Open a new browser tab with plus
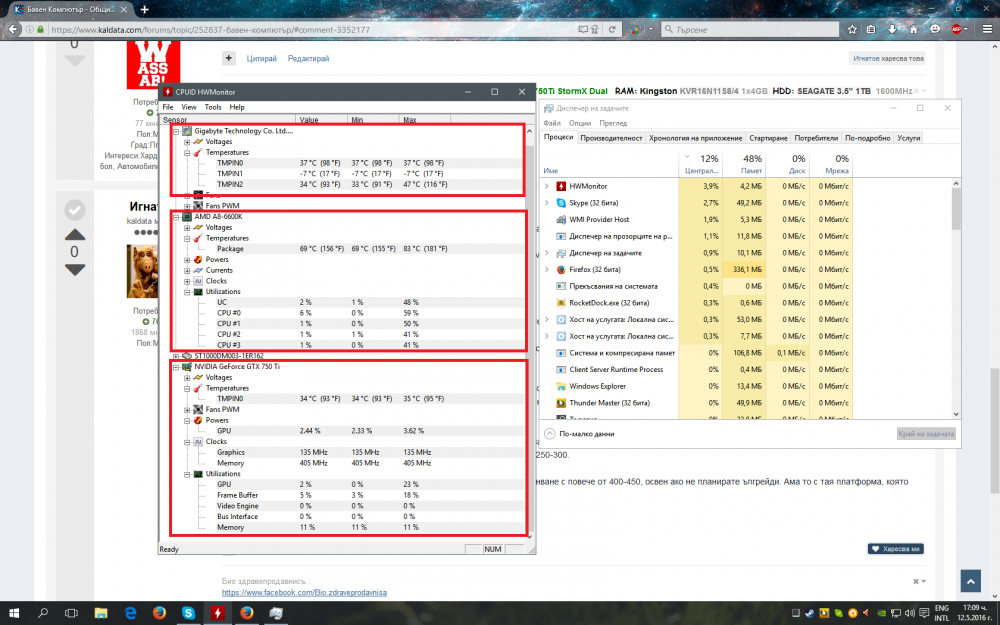Image resolution: width=1000 pixels, height=625 pixels. pyautogui.click(x=145, y=10)
